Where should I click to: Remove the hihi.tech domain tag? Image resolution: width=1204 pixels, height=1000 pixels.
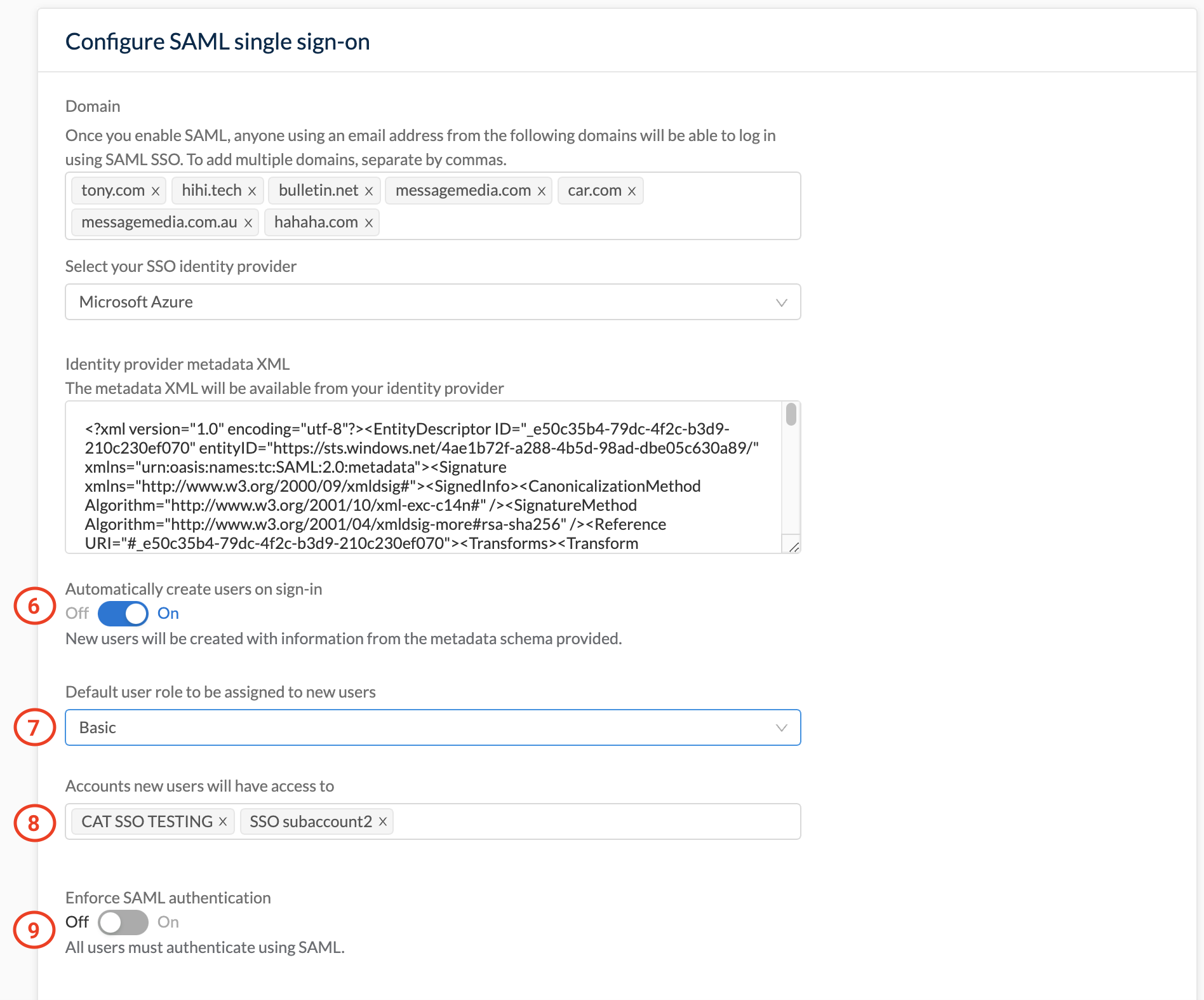coord(253,190)
